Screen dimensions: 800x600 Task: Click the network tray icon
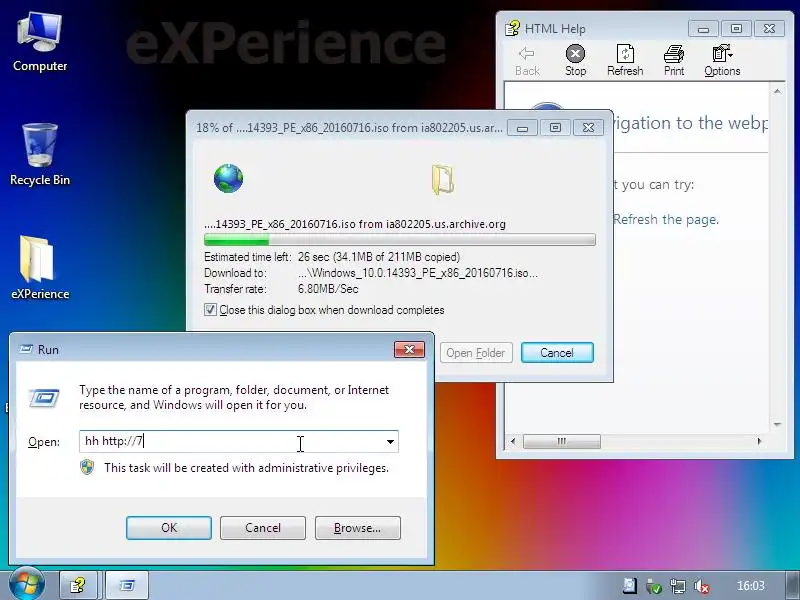coord(678,586)
